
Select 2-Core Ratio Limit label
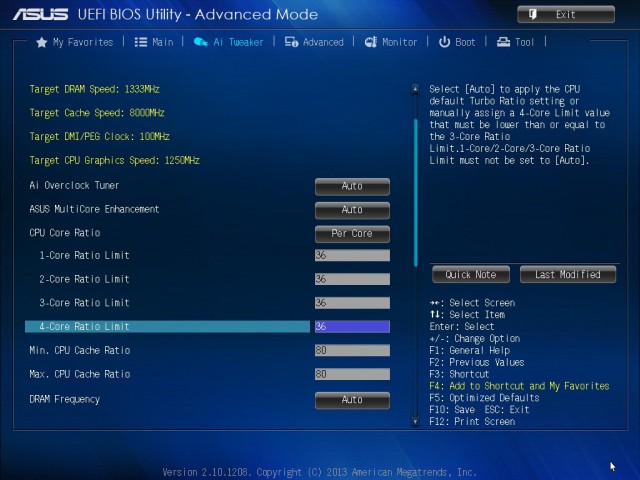84,279
